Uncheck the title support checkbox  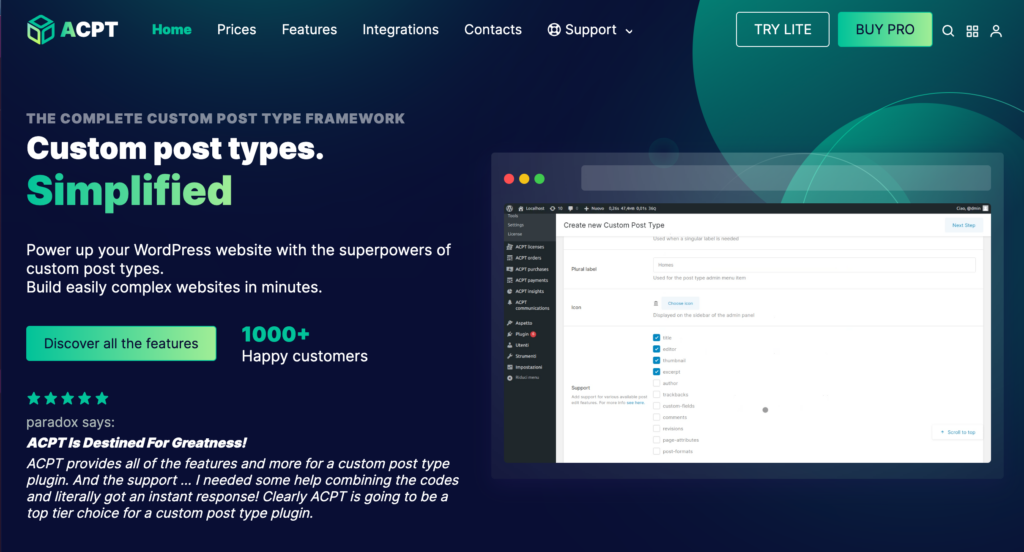[656, 338]
